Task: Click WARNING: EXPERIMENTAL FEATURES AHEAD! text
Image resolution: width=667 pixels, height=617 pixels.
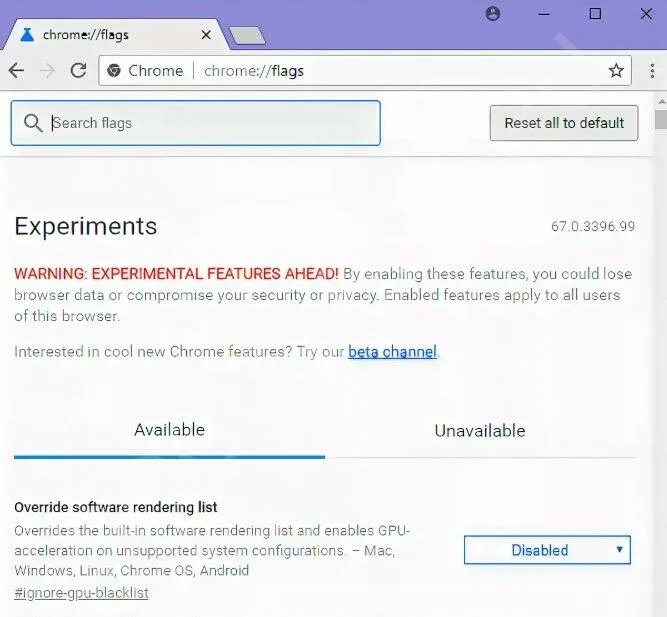Action: coord(177,274)
